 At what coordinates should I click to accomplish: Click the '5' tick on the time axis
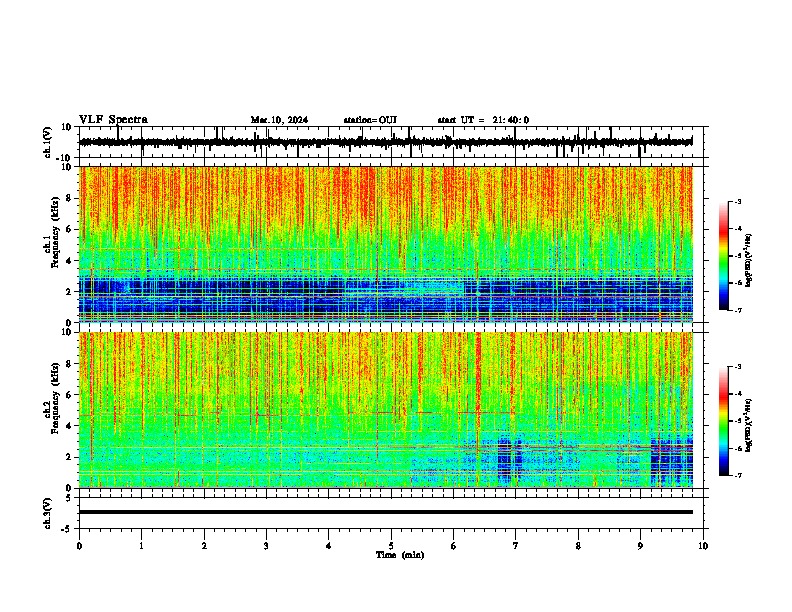[x=391, y=546]
